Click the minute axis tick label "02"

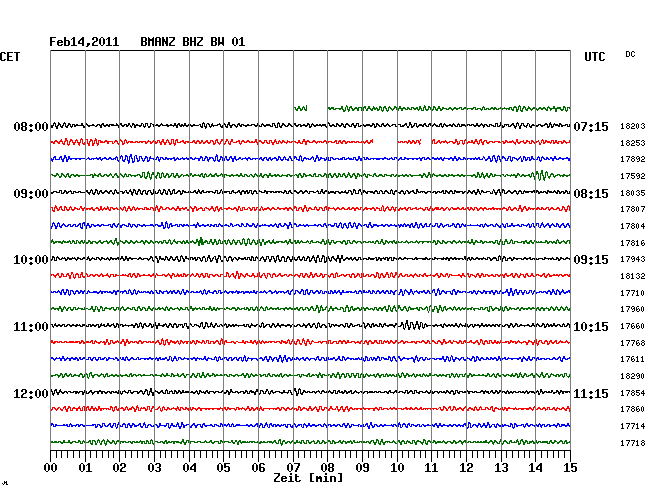[119, 468]
